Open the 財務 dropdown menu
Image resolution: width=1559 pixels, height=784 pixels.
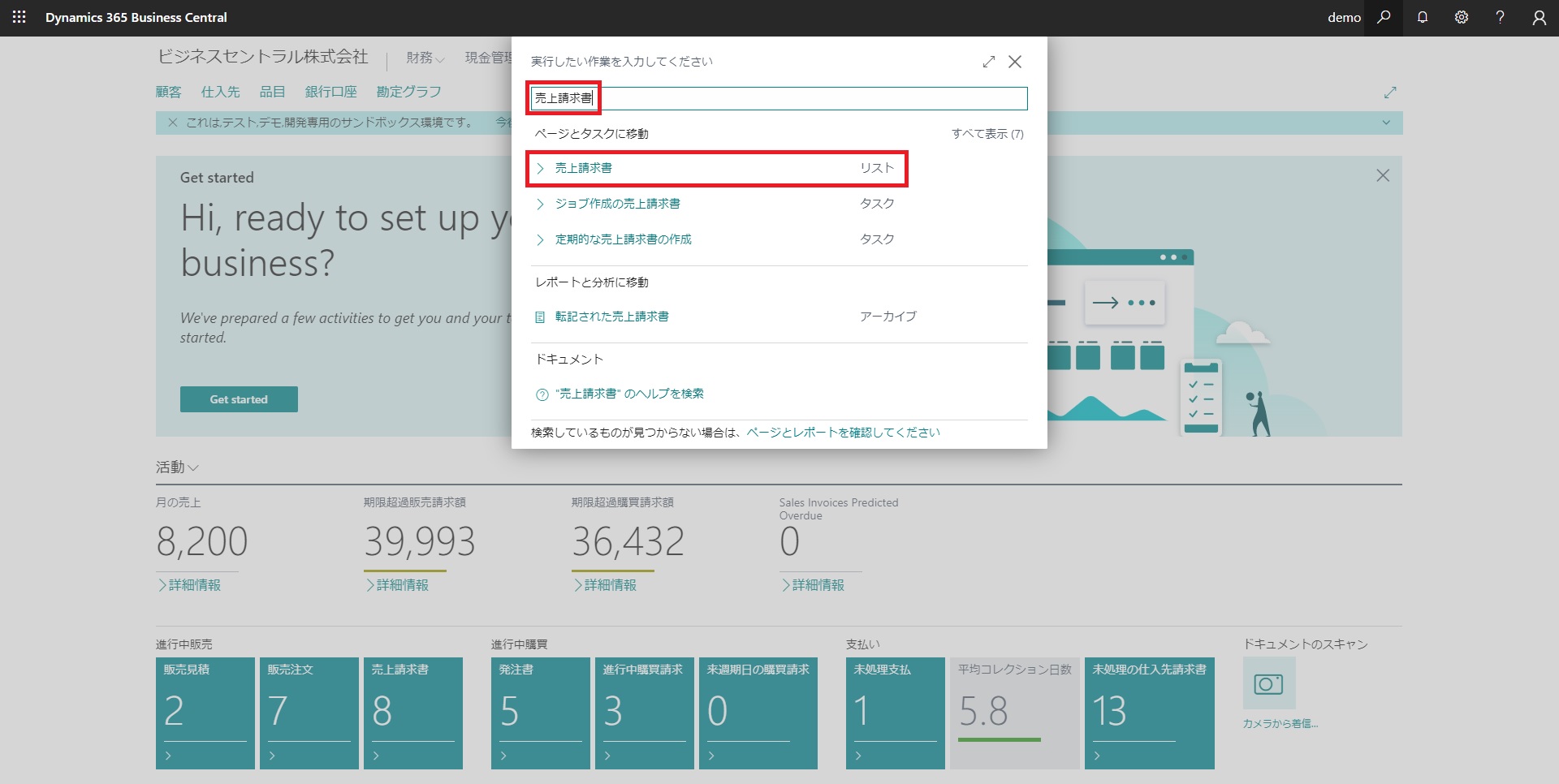pyautogui.click(x=425, y=58)
